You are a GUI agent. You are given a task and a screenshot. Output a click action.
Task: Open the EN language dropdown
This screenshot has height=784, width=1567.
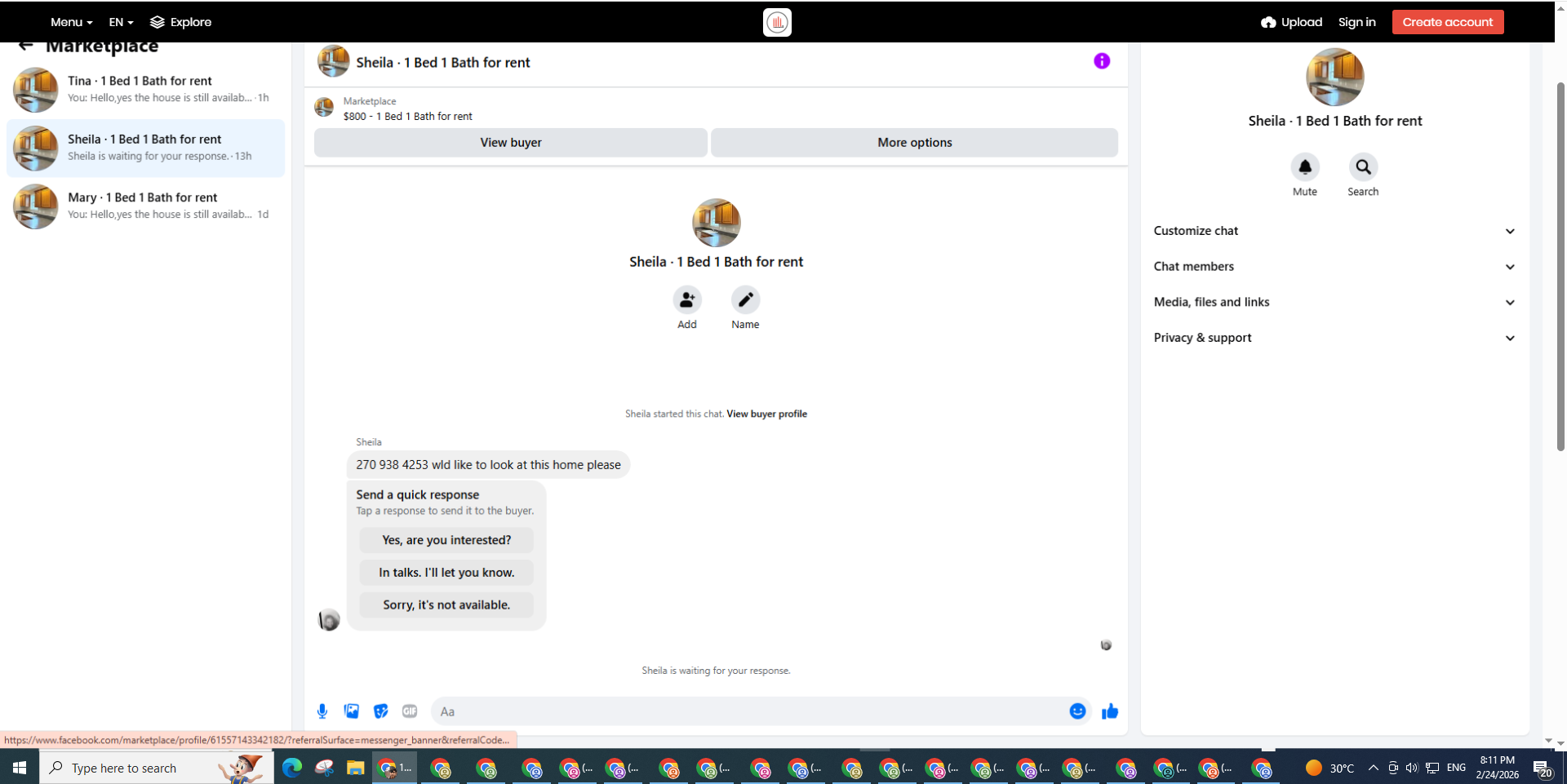[121, 22]
